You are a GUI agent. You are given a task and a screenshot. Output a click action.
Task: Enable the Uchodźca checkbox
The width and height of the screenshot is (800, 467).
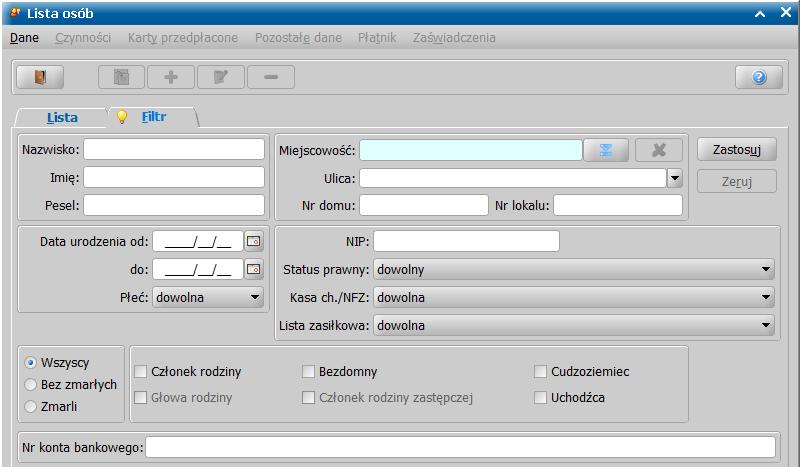tap(540, 397)
